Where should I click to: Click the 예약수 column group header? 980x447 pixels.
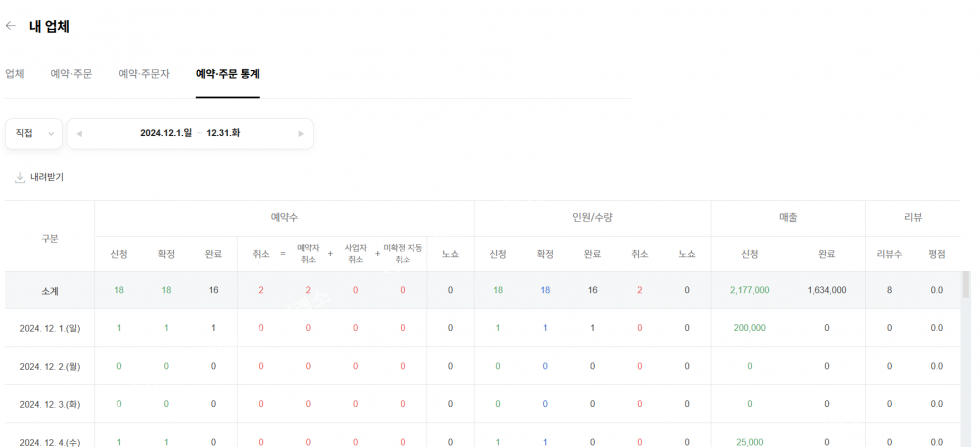pyautogui.click(x=284, y=217)
